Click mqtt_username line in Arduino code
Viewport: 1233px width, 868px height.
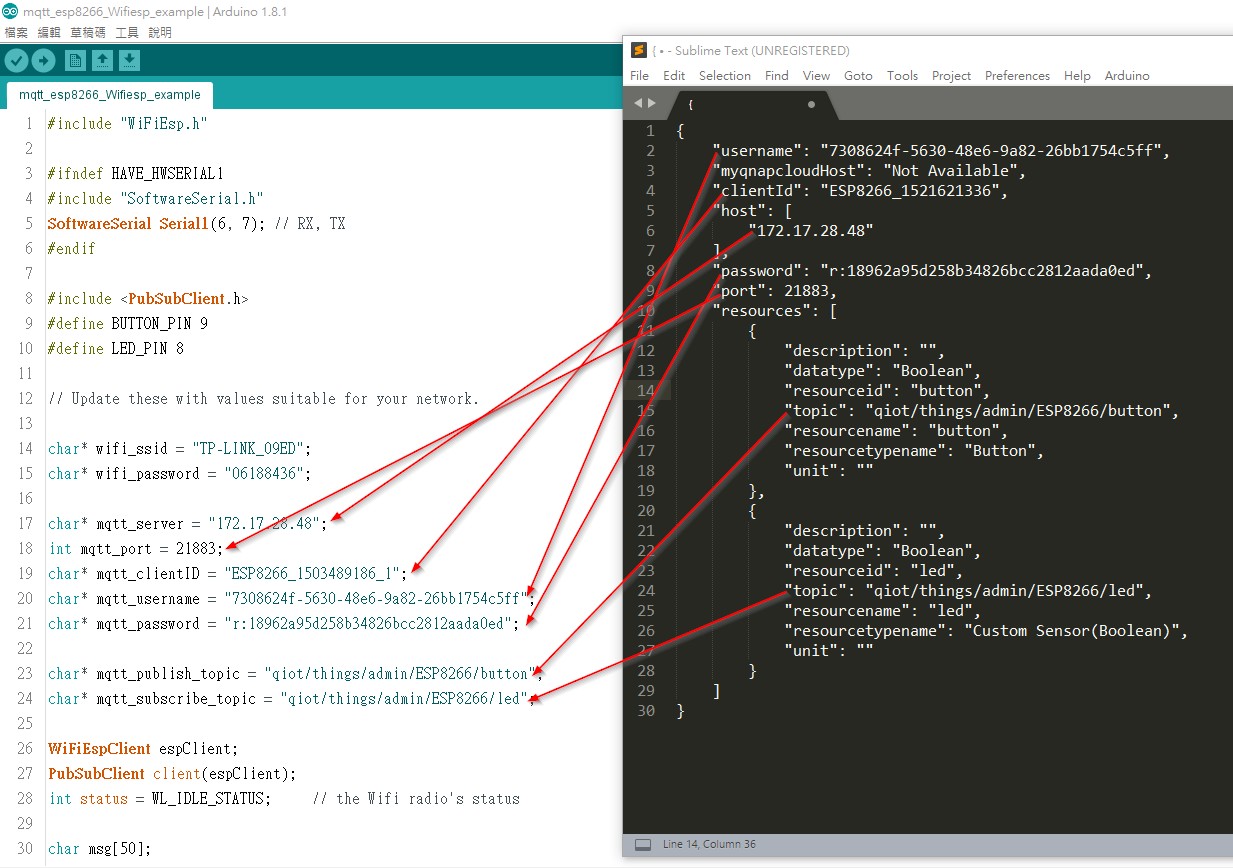[x=291, y=599]
